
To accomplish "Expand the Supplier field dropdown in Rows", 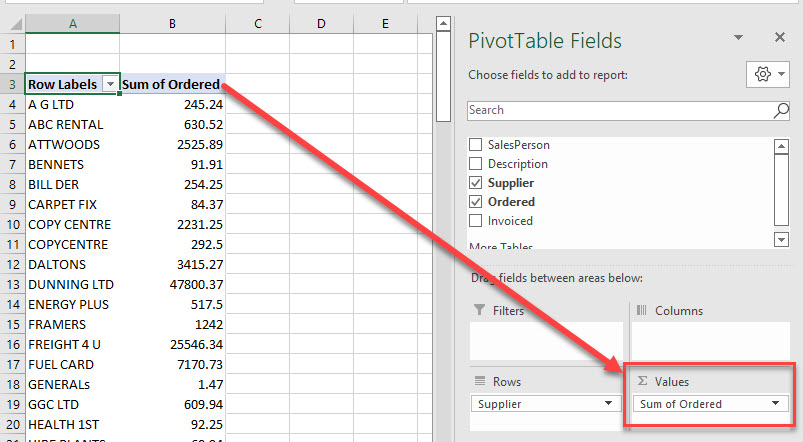I will coord(609,404).
